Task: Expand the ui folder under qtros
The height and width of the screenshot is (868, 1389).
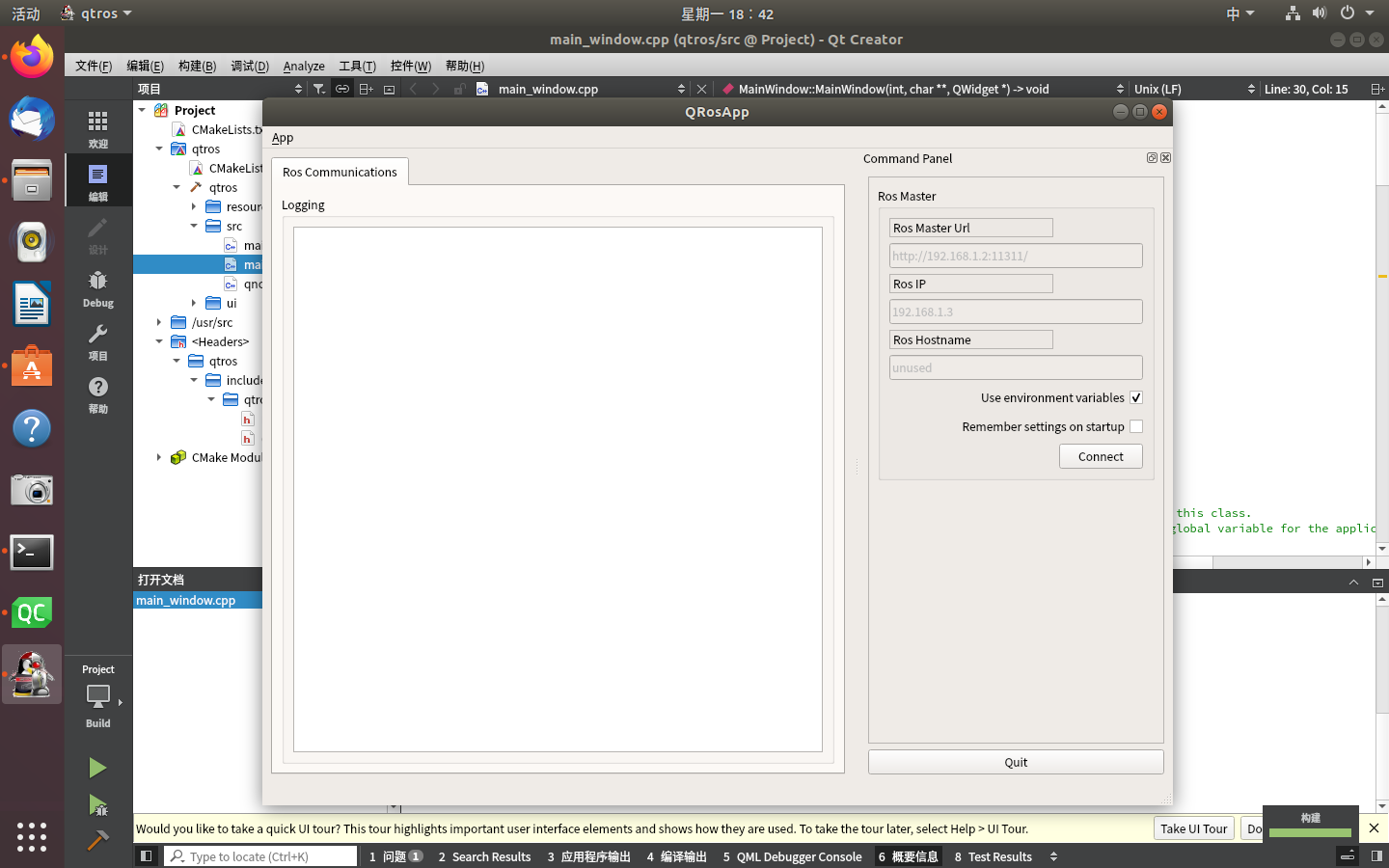Action: click(192, 303)
